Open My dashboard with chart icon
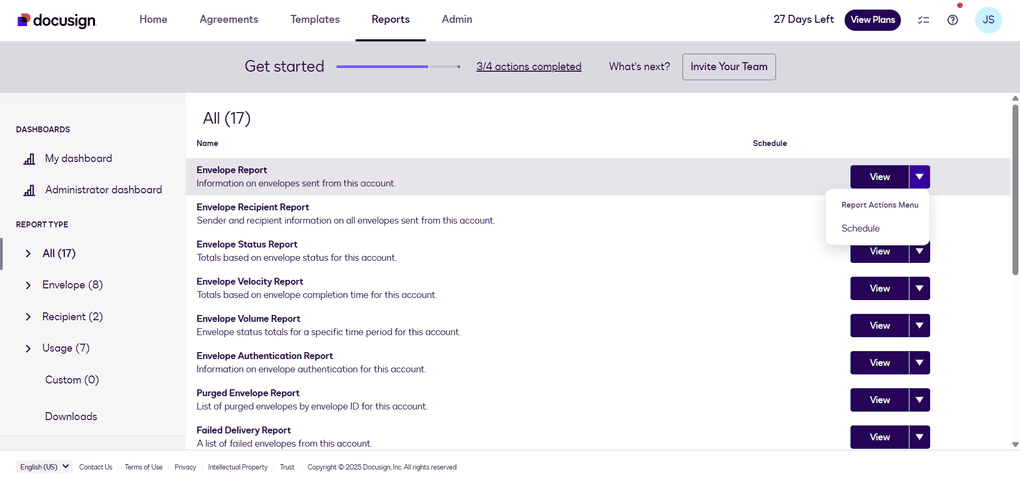Viewport: 1020px width, 478px height. click(x=77, y=159)
